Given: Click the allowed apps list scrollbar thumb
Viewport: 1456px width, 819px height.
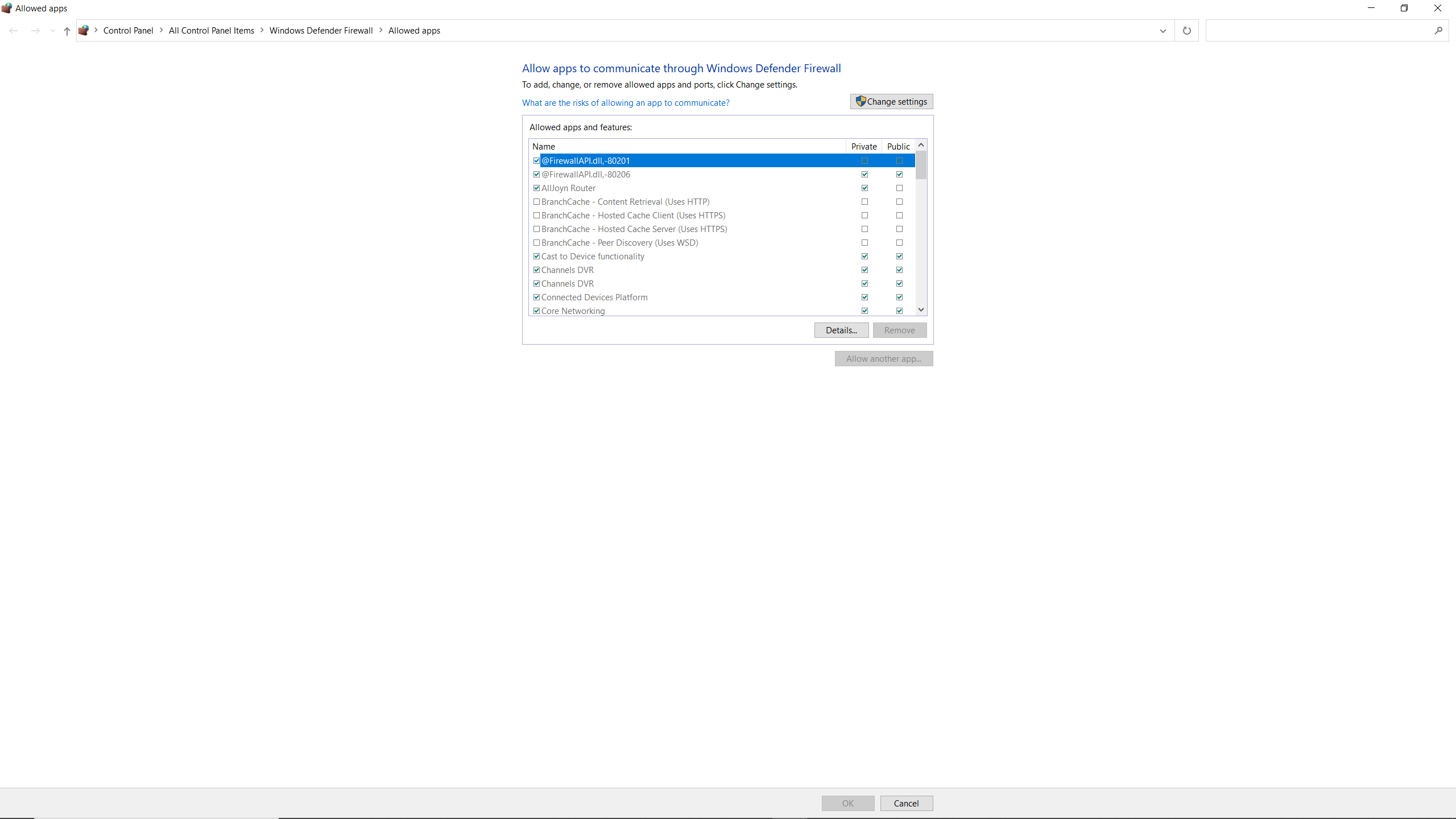Looking at the screenshot, I should coord(921,166).
